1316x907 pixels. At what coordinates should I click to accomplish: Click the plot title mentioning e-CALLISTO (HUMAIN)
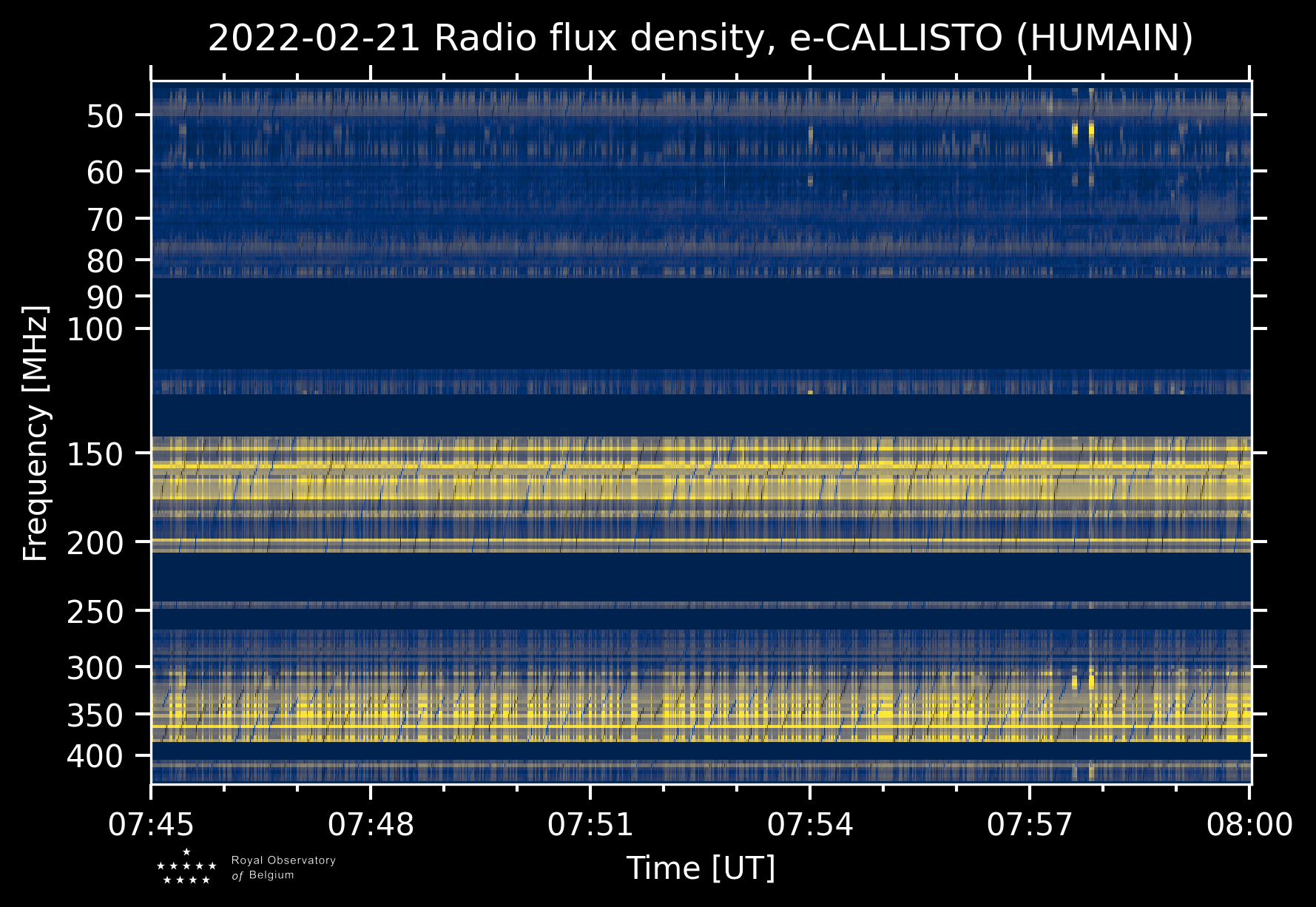(x=700, y=38)
